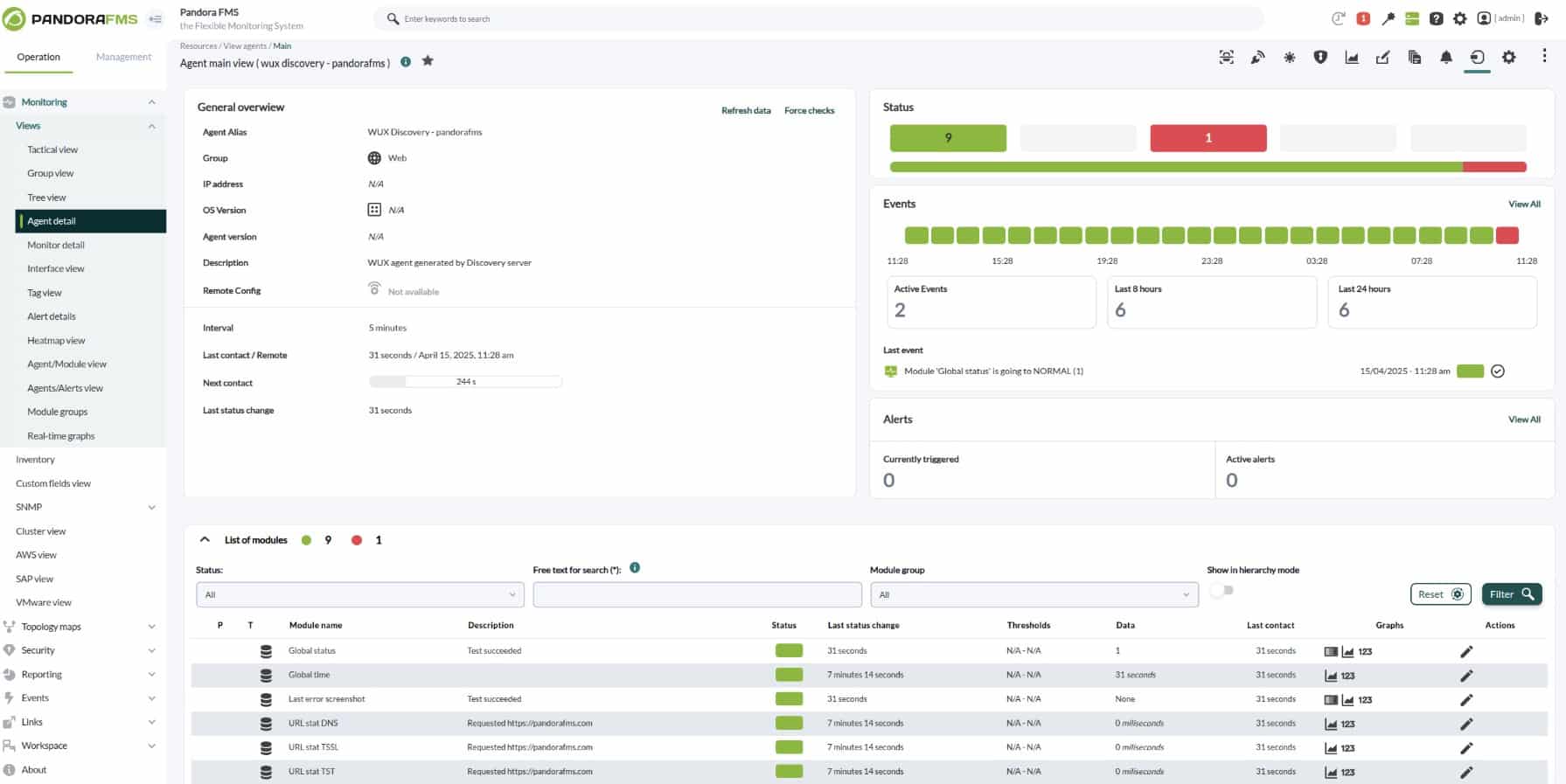Click the logout arrow icon
The width and height of the screenshot is (1566, 784).
(x=1542, y=18)
